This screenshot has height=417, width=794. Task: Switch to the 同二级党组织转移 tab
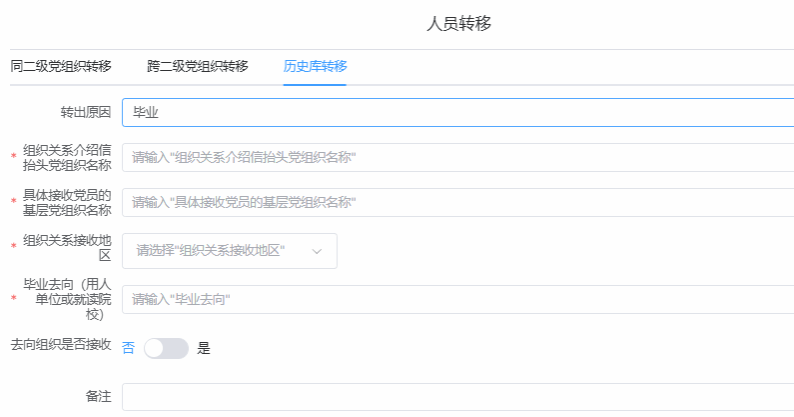[60, 66]
